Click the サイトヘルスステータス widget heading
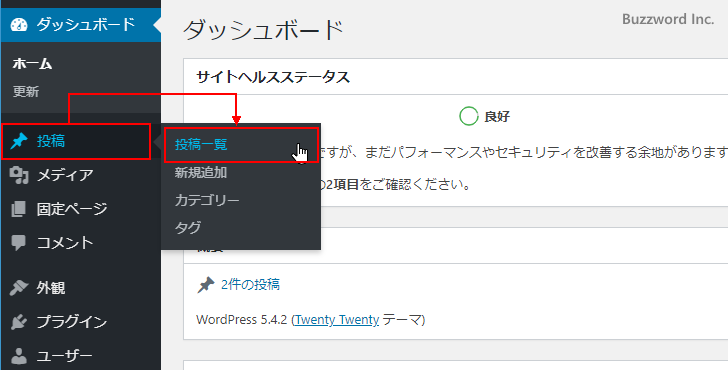 point(273,77)
